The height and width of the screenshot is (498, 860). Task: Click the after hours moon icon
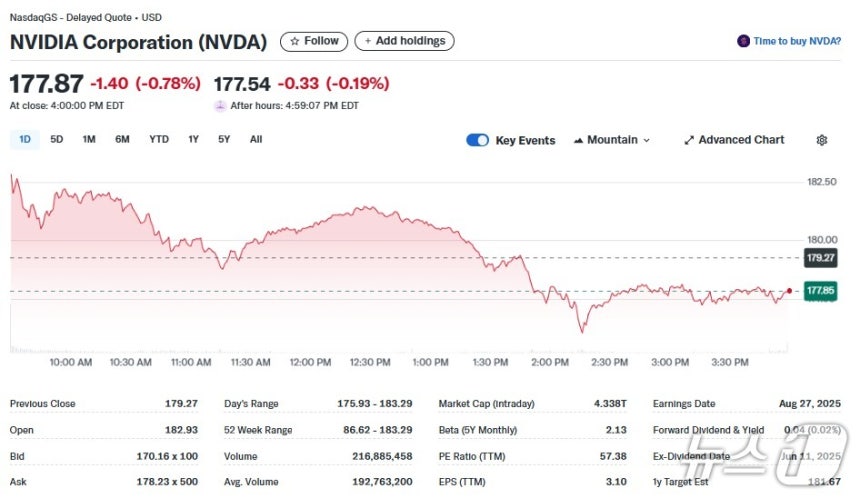(220, 106)
